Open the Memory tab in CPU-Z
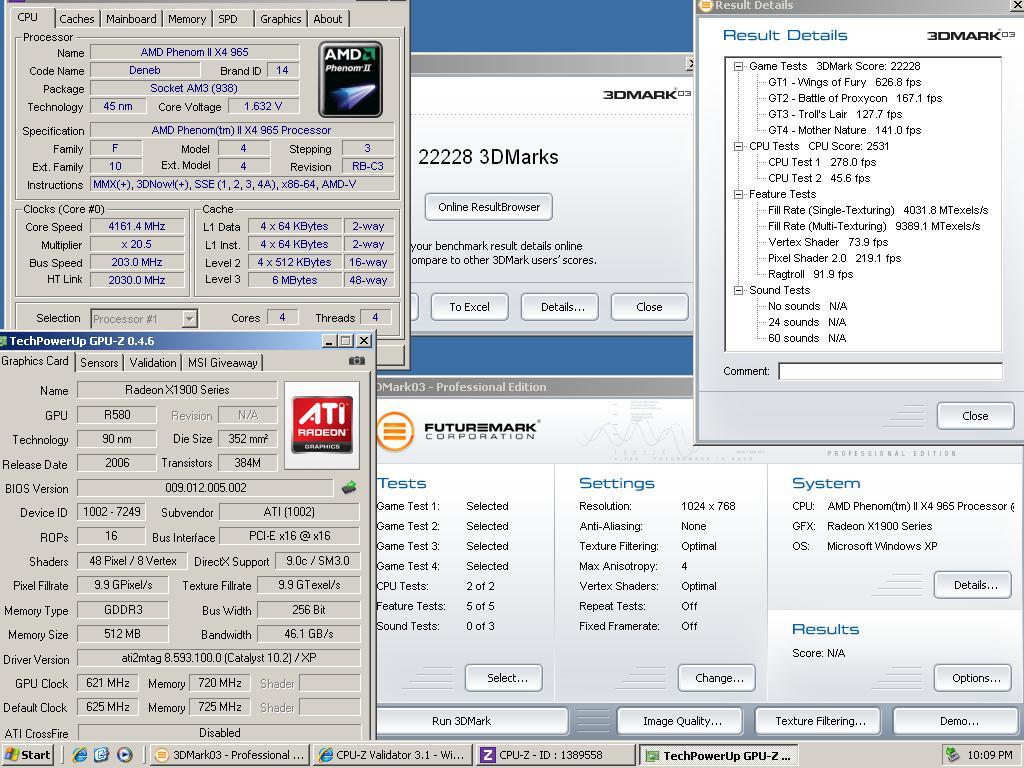This screenshot has height=768, width=1024. [x=187, y=19]
